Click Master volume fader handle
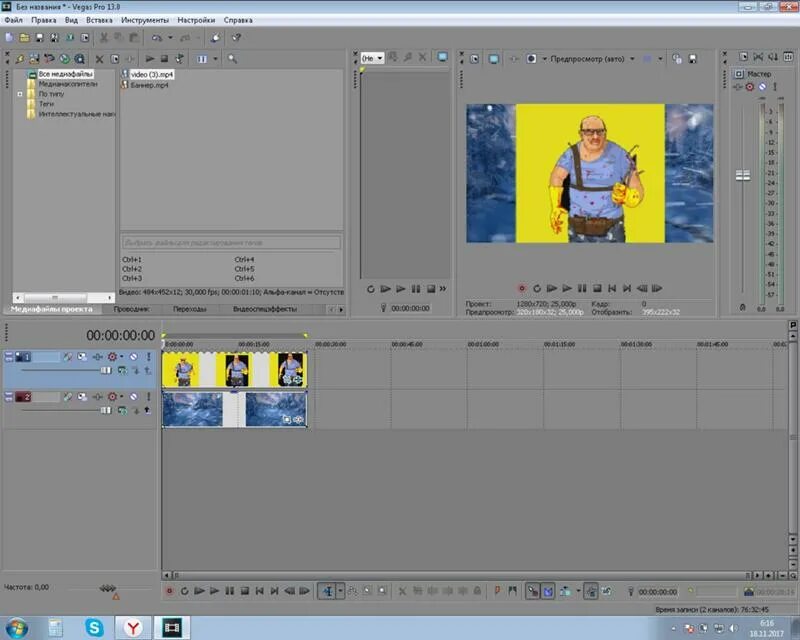 (743, 176)
